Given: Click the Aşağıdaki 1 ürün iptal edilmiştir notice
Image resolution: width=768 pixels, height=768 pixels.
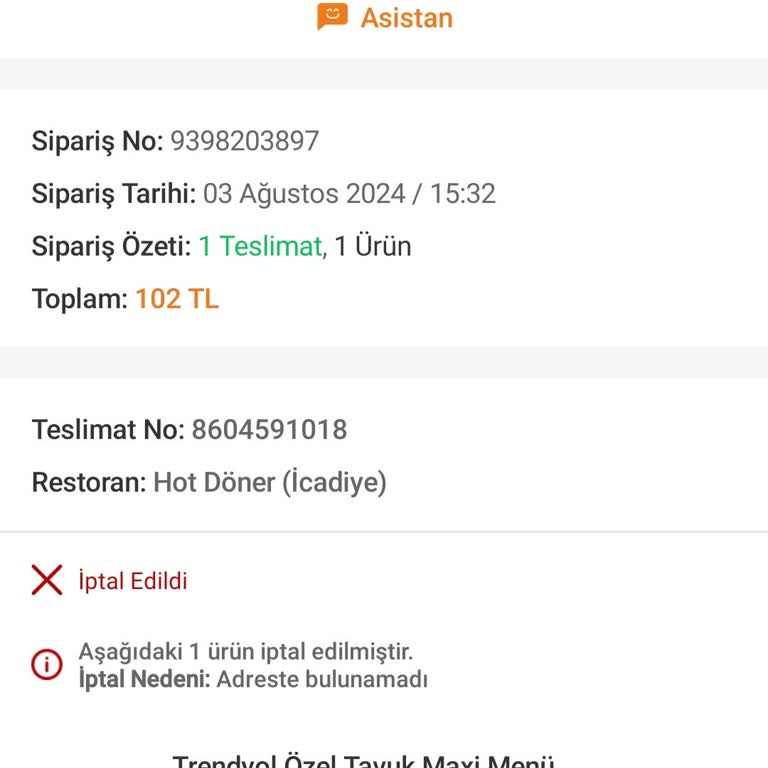Looking at the screenshot, I should (246, 651).
